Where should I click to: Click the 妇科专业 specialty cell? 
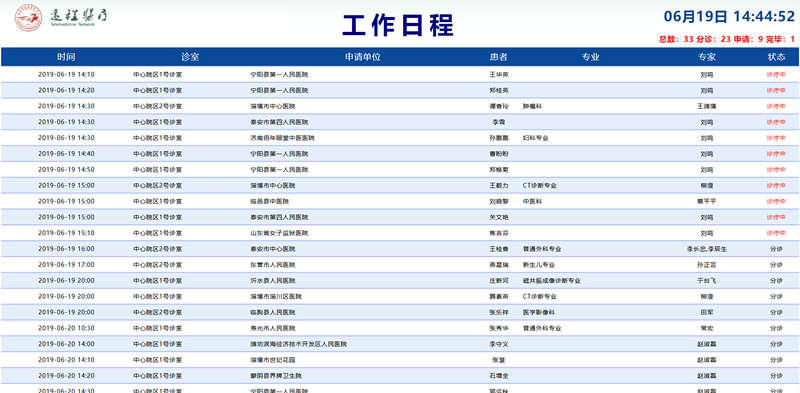(536, 138)
